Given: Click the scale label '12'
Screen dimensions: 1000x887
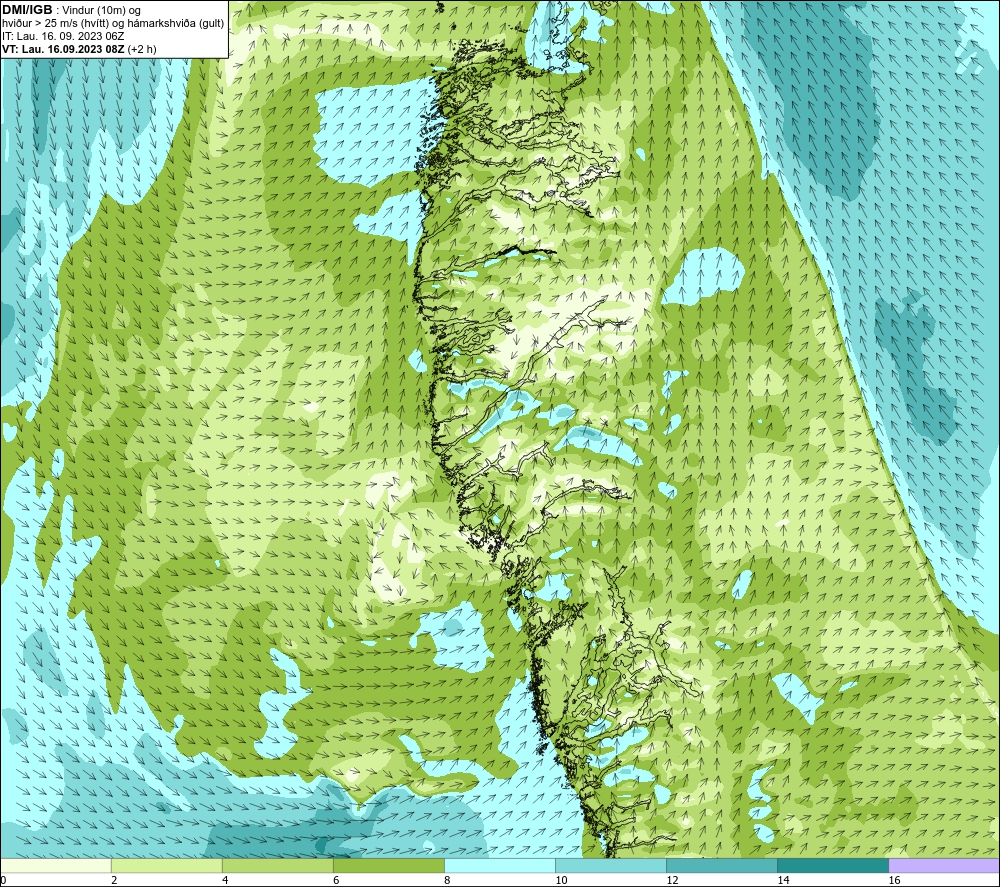Looking at the screenshot, I should 672,880.
